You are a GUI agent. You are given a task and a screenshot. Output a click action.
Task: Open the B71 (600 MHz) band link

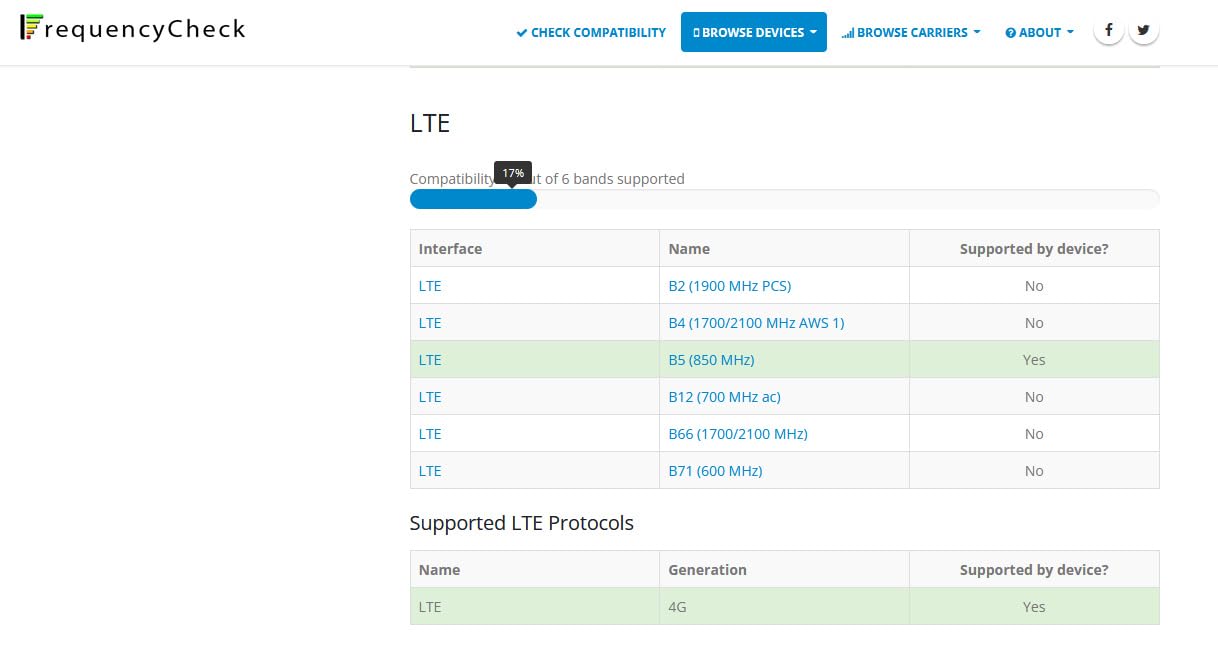(x=715, y=471)
